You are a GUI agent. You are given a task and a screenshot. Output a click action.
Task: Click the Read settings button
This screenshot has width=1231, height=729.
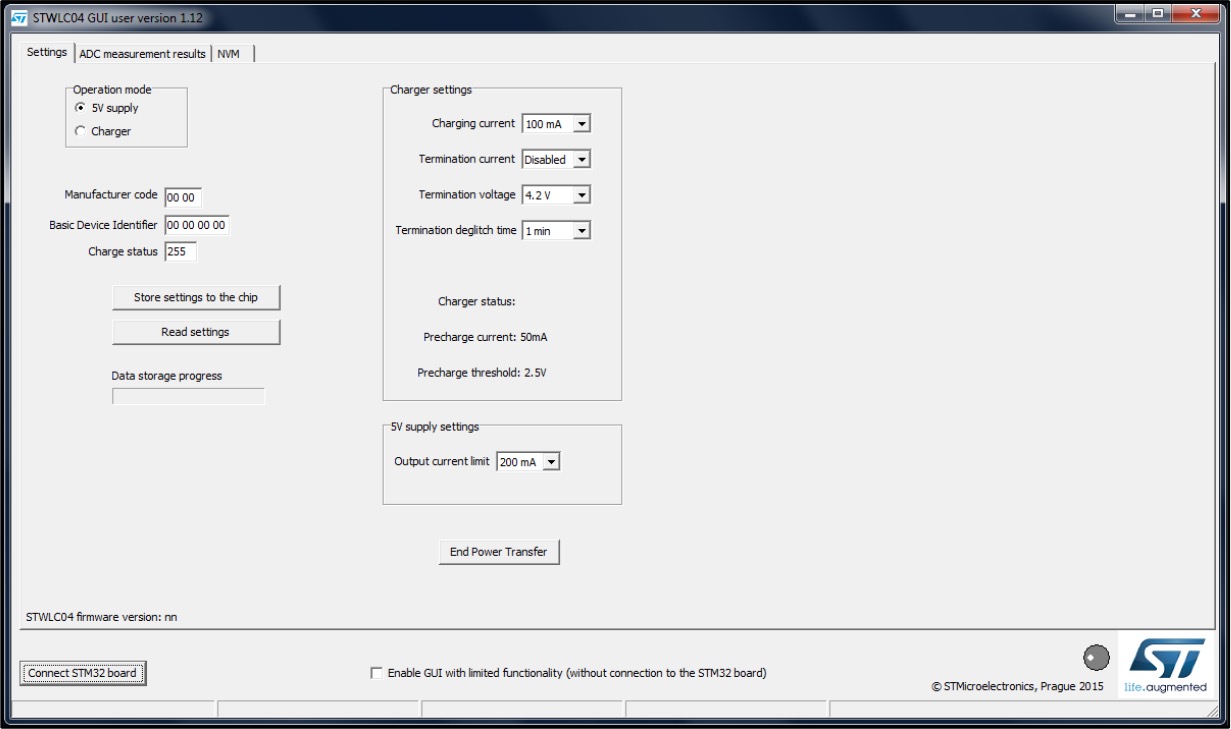coord(195,332)
